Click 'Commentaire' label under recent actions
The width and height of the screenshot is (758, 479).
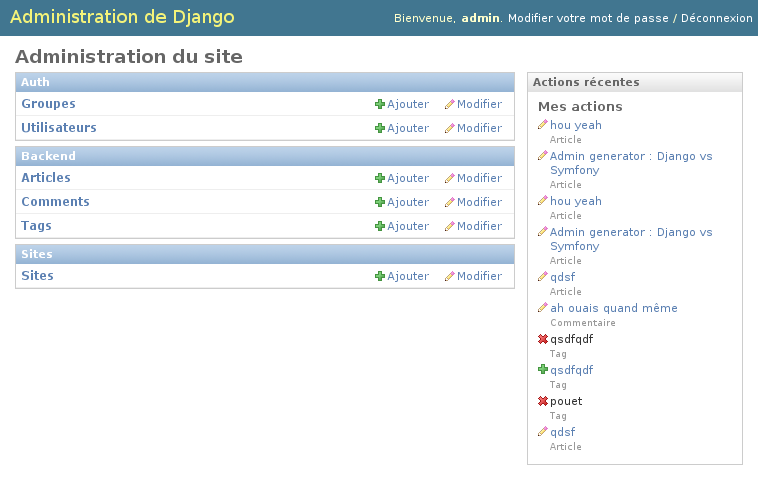click(x=583, y=323)
